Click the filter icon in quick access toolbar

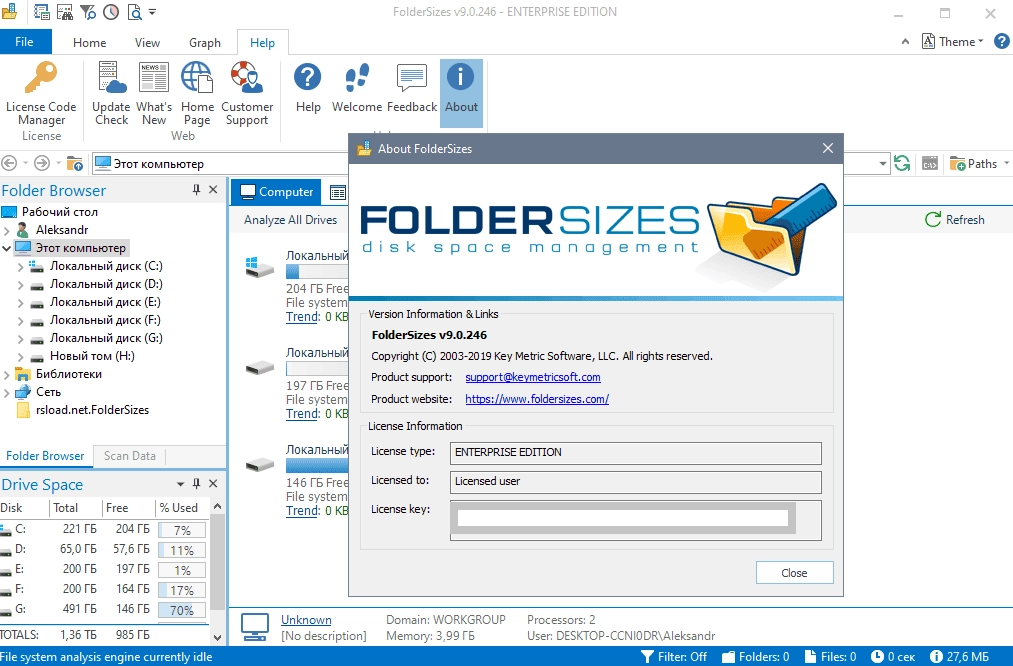click(x=88, y=12)
